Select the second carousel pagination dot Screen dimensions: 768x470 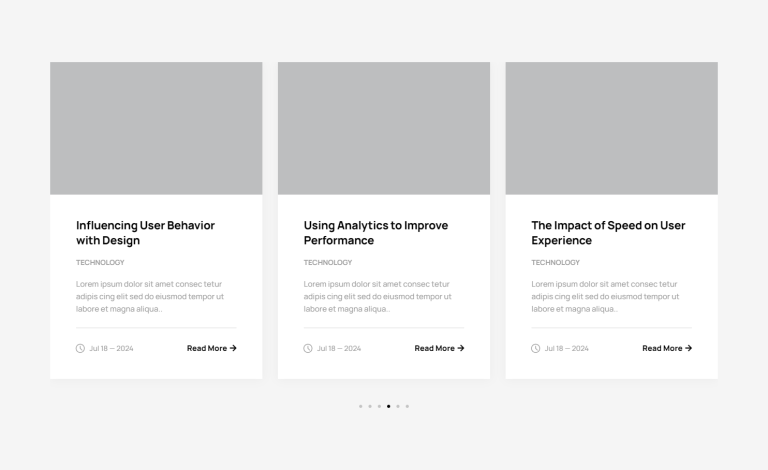pos(370,406)
